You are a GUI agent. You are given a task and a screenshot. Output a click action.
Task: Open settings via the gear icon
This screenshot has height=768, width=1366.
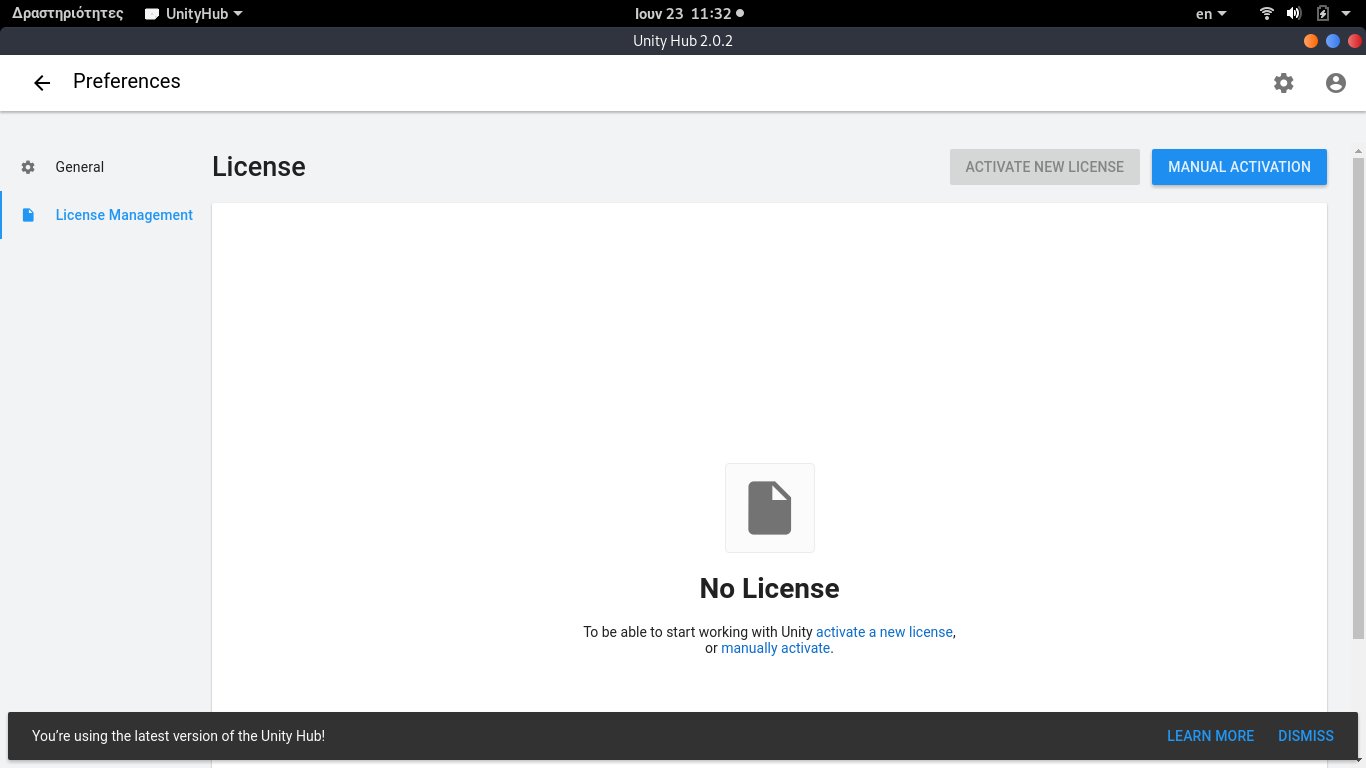[1283, 83]
